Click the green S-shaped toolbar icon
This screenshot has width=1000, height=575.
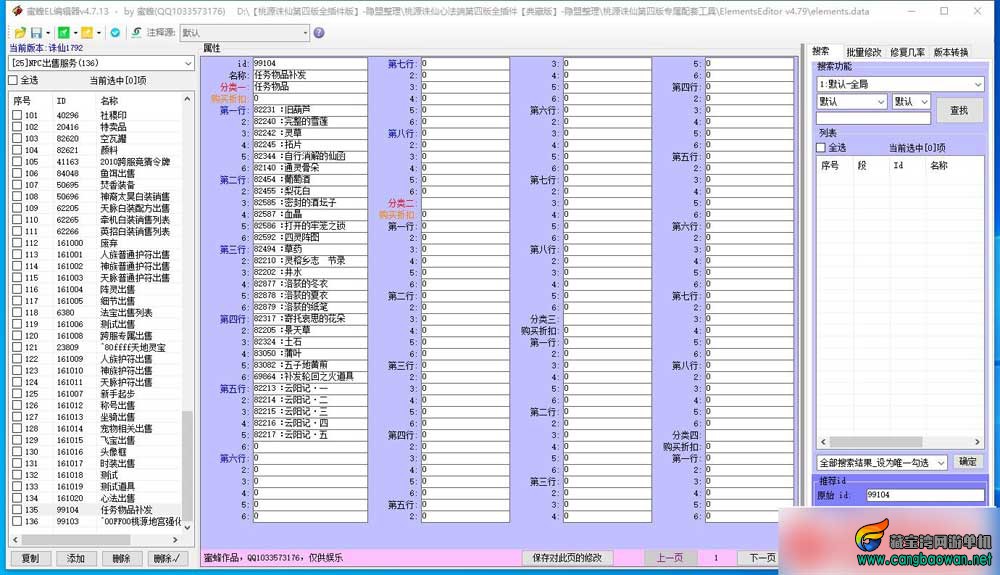point(136,33)
